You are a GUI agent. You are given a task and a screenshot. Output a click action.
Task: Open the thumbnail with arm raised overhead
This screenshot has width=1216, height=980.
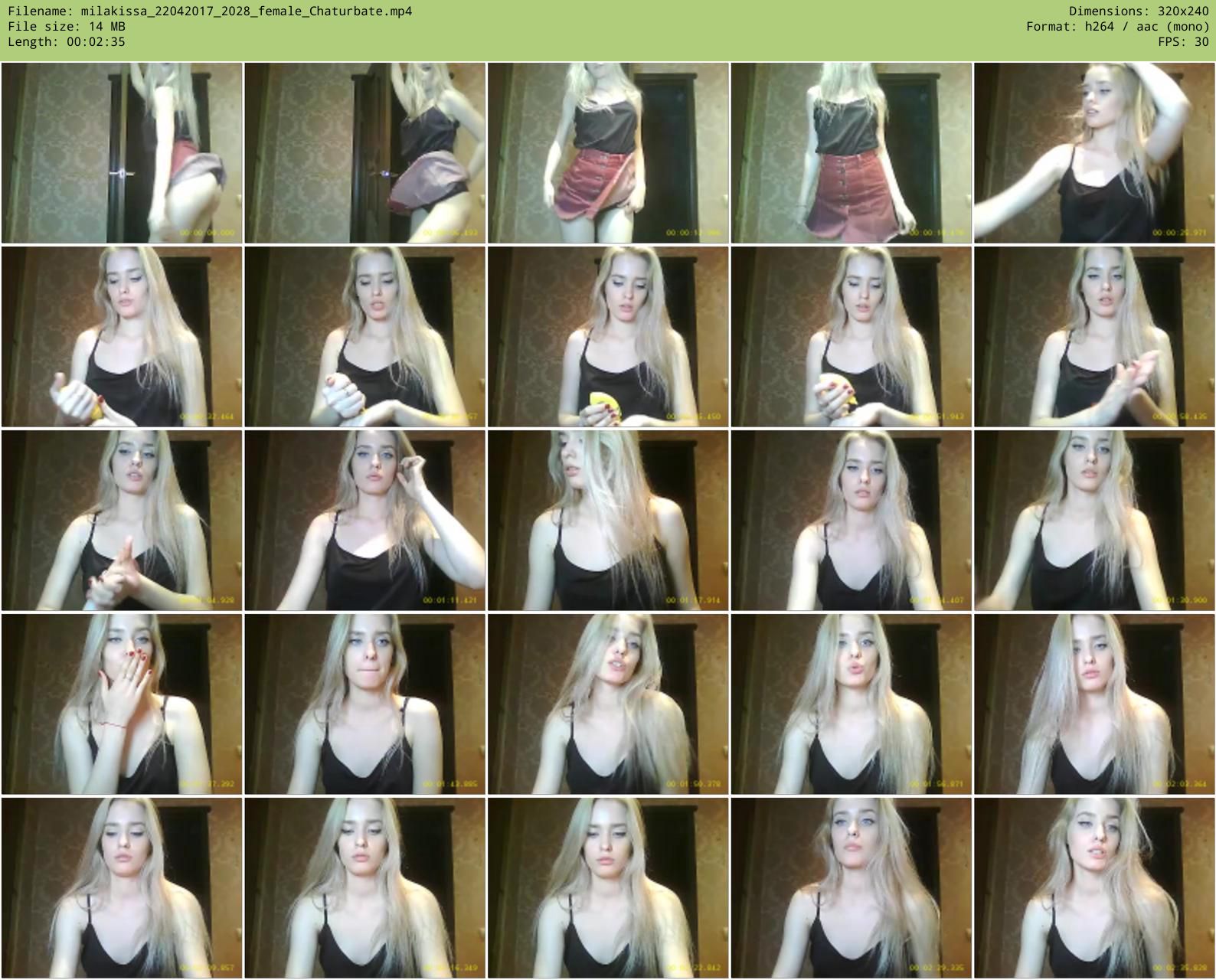coord(1094,153)
